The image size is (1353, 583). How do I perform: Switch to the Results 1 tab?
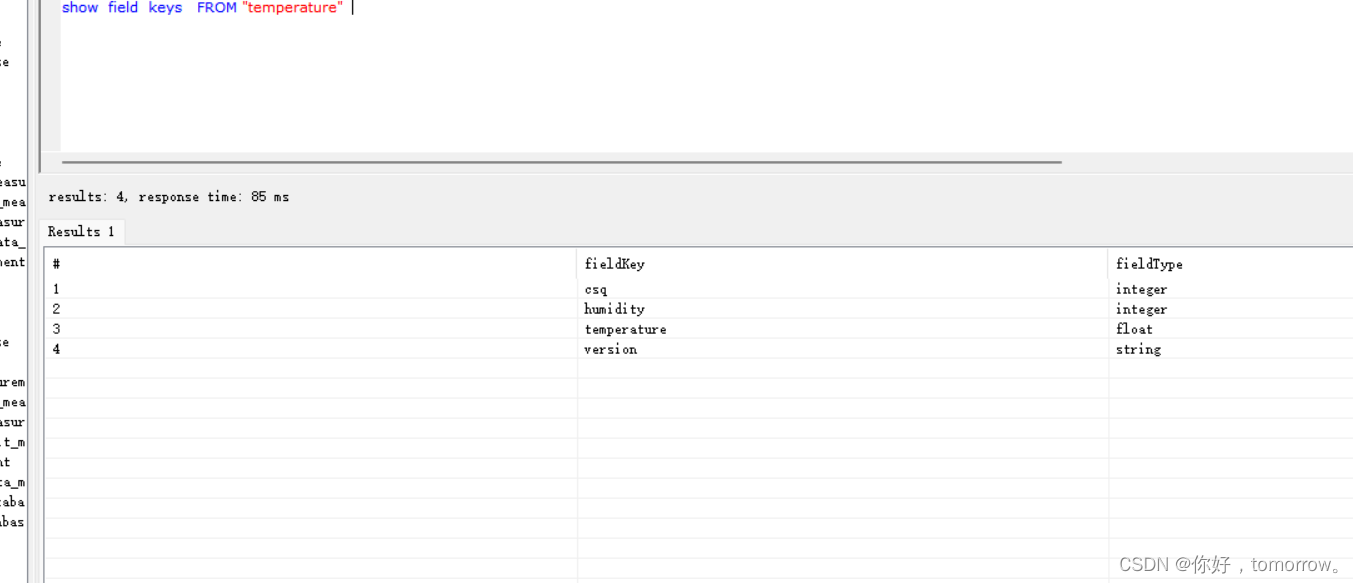click(x=80, y=231)
